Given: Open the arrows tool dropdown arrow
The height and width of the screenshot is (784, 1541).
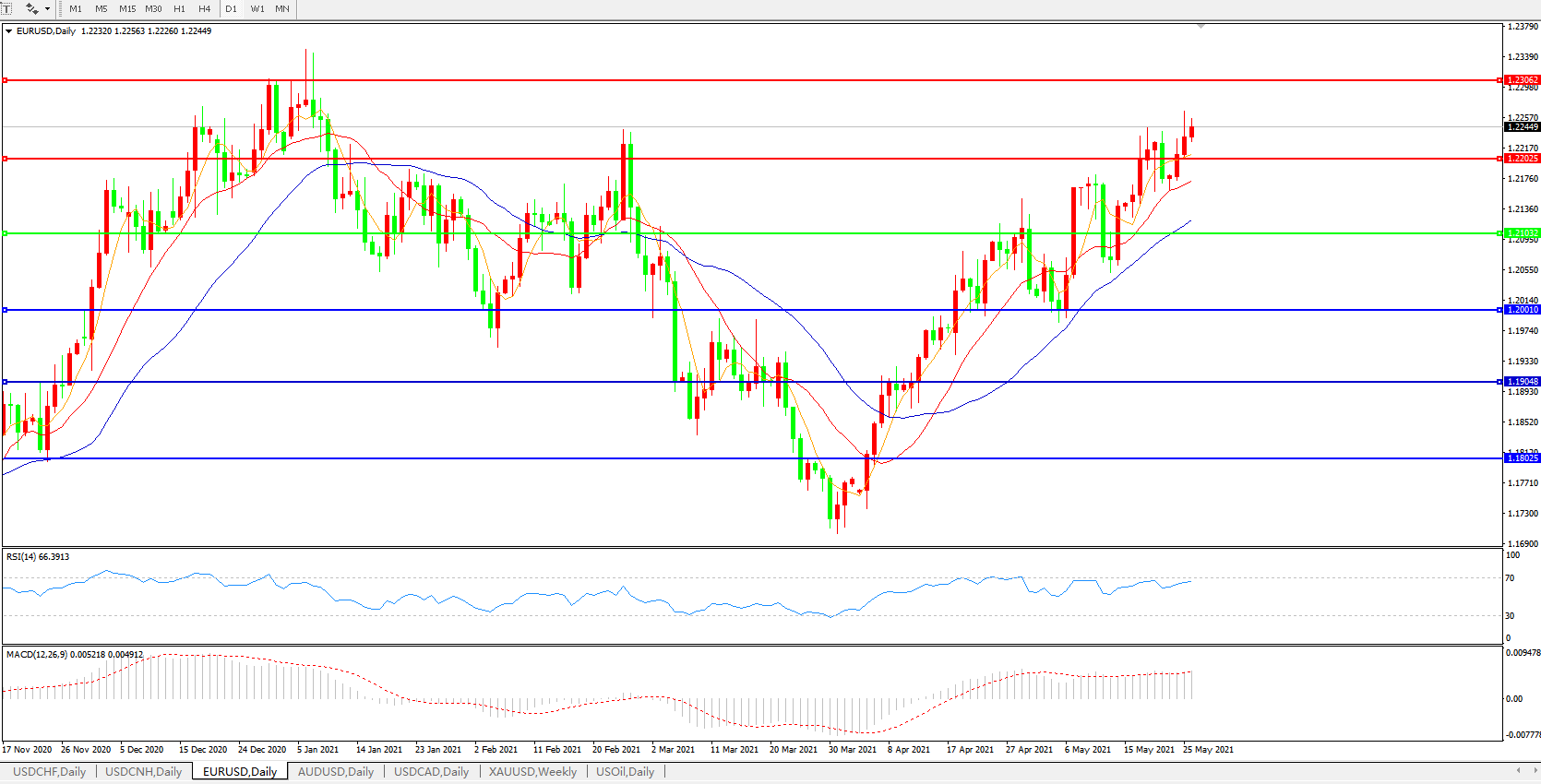Looking at the screenshot, I should [47, 9].
